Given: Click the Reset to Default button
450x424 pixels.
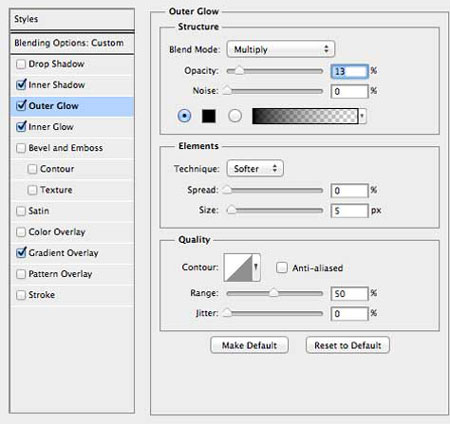Looking at the screenshot, I should [x=347, y=345].
